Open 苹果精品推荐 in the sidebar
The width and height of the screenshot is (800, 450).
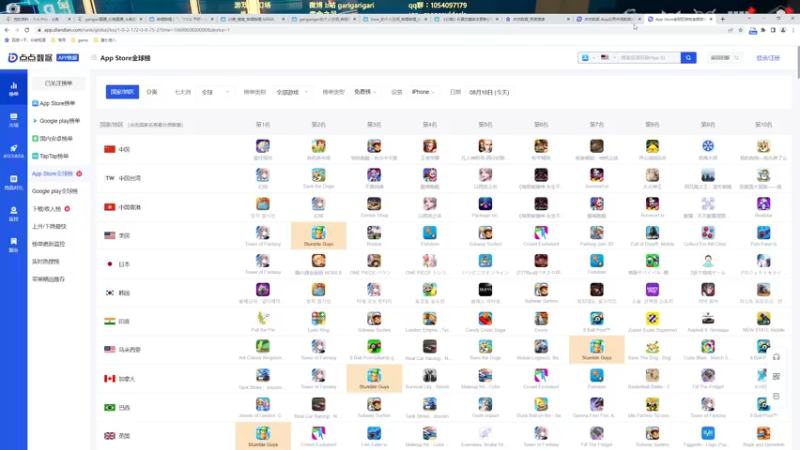[x=48, y=279]
